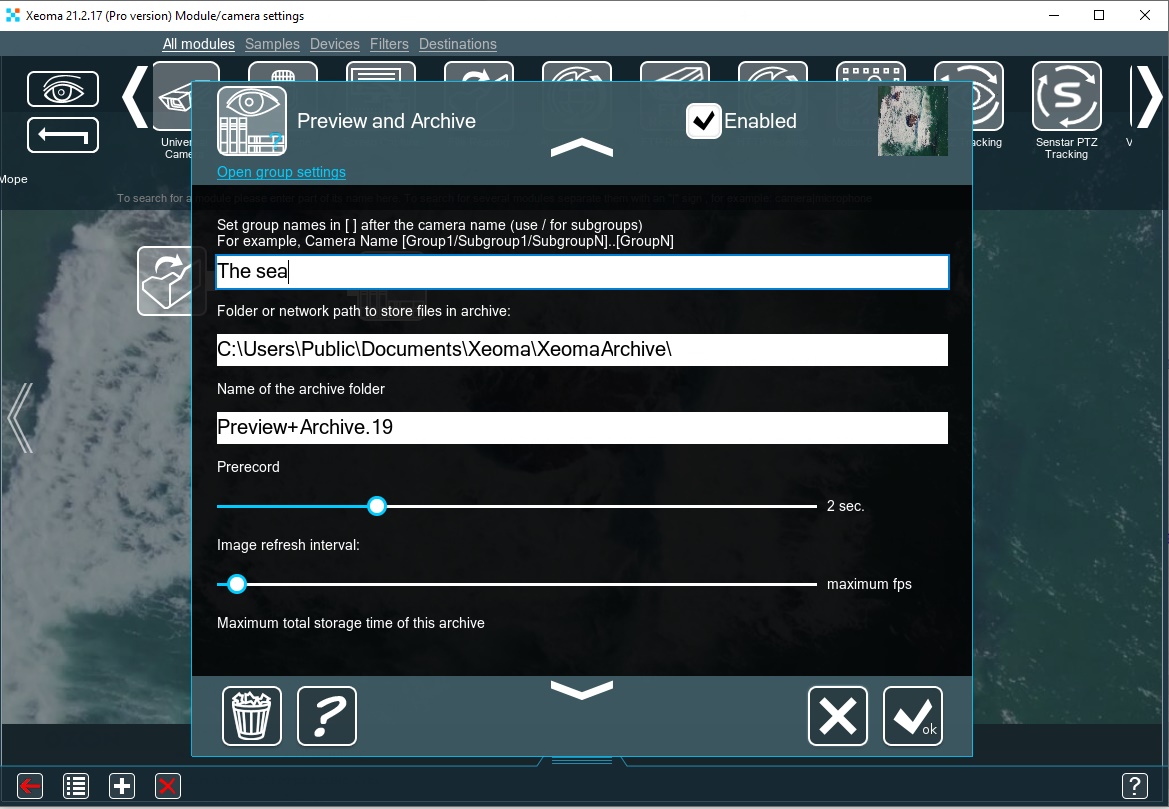Click the "2 sec." prerecord value

845,506
